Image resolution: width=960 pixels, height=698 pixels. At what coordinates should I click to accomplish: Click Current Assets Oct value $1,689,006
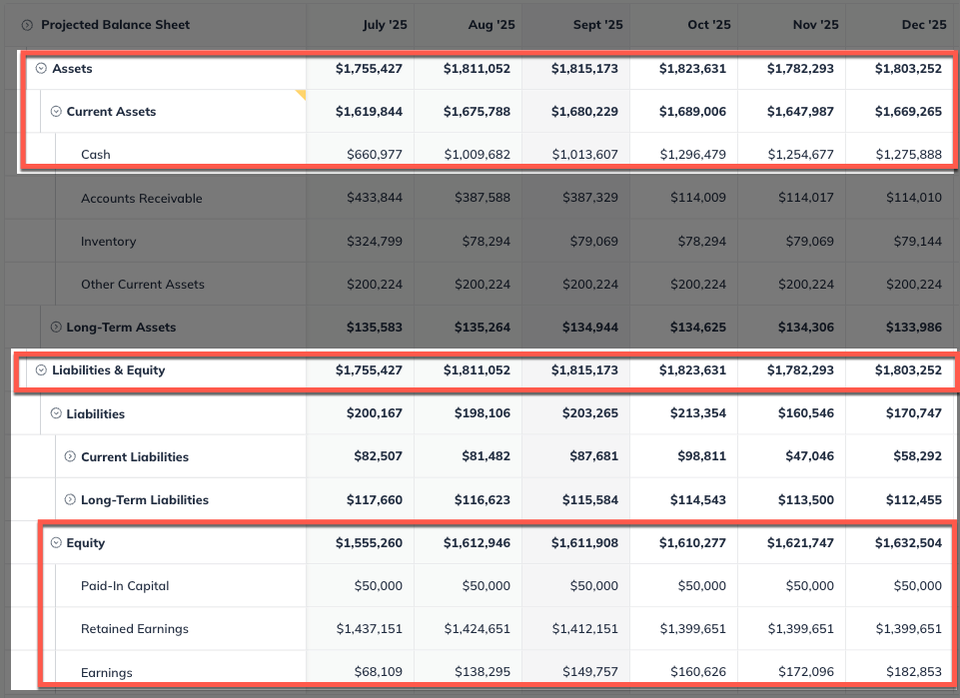(692, 111)
